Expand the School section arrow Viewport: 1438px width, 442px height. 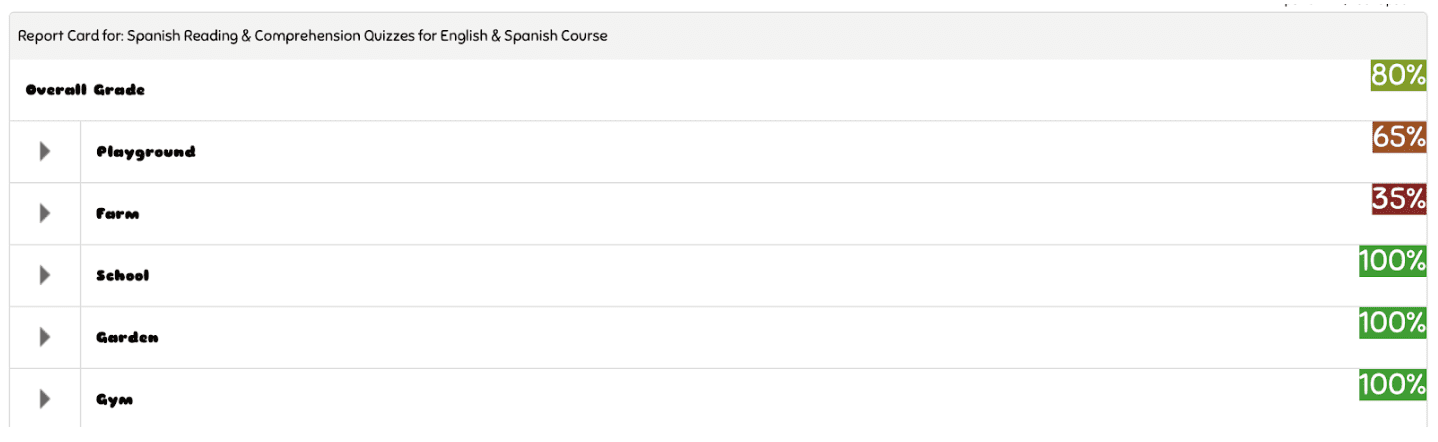click(44, 275)
